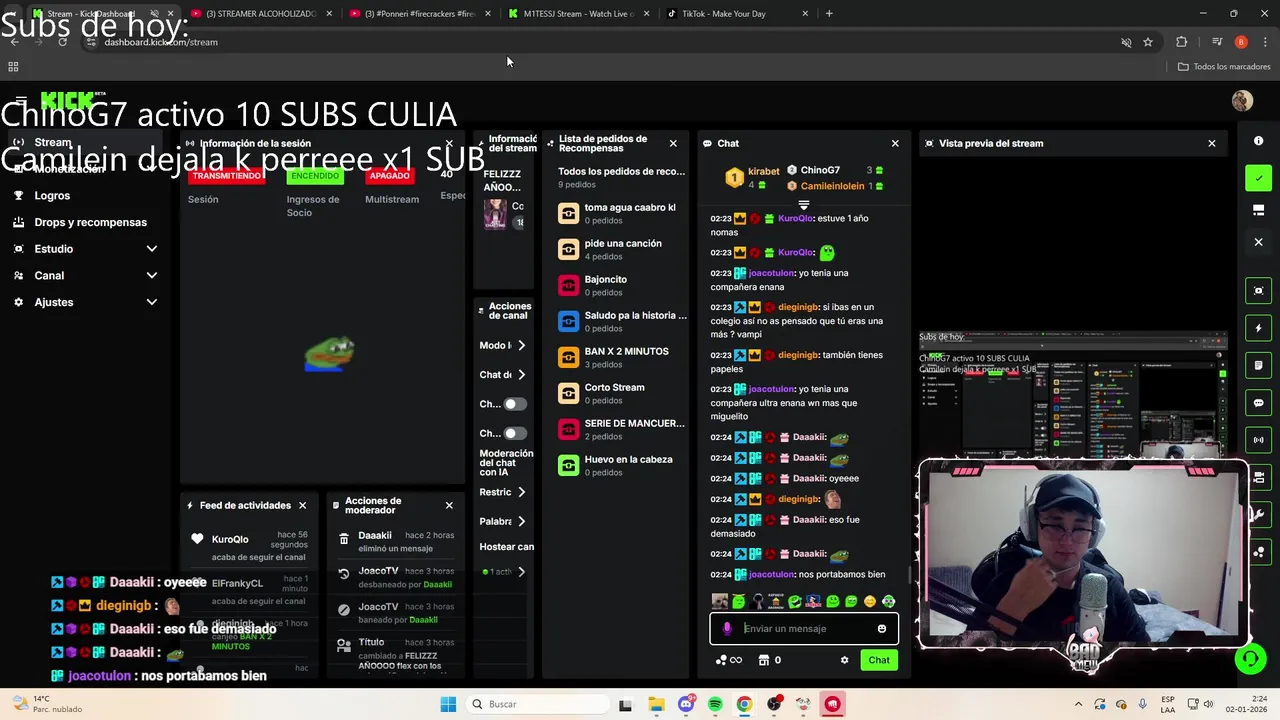Viewport: 1280px width, 720px height.
Task: Expand the Palabra... option arrow
Action: (521, 521)
